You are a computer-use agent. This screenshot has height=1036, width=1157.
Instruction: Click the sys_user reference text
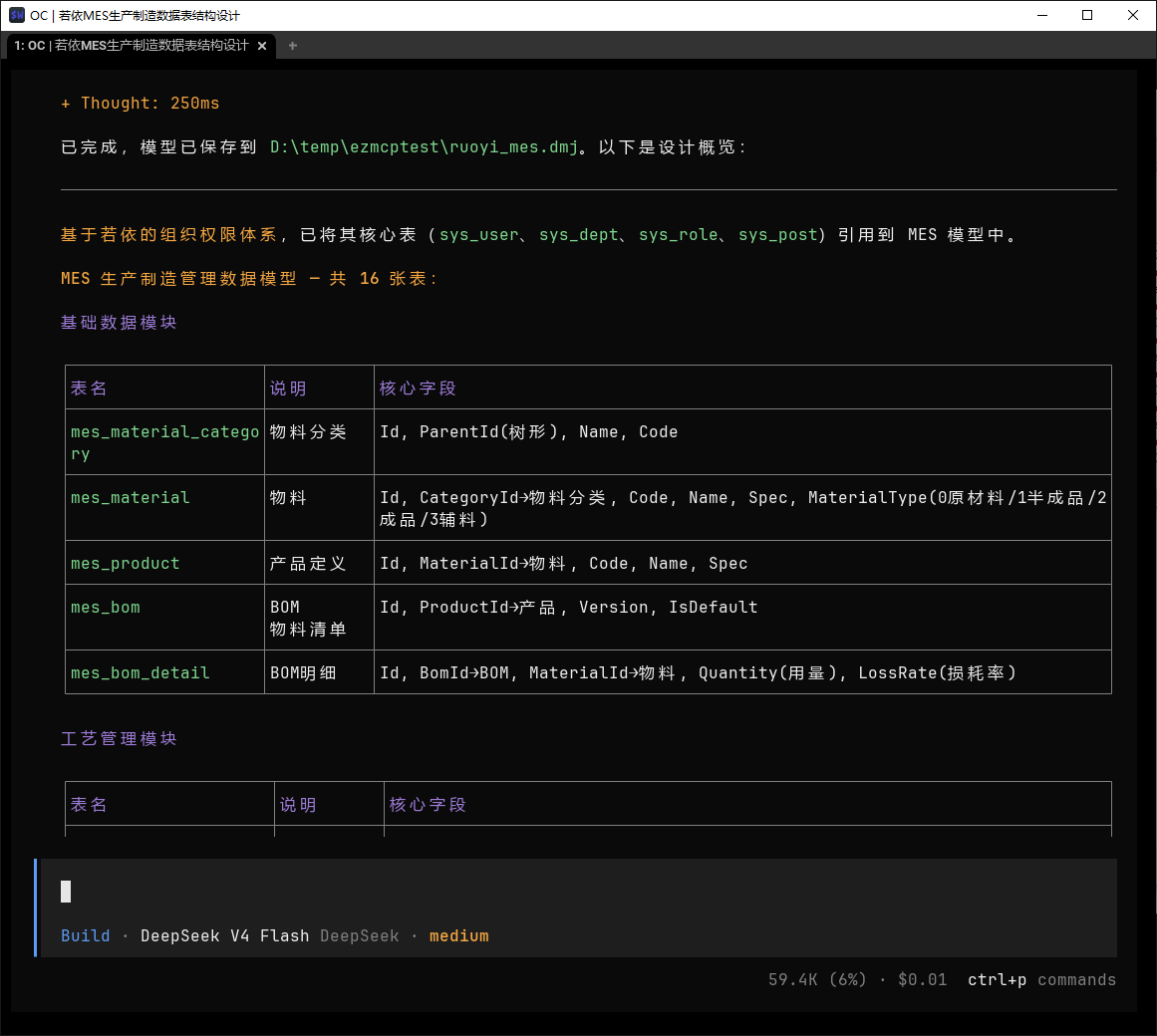[x=479, y=234]
